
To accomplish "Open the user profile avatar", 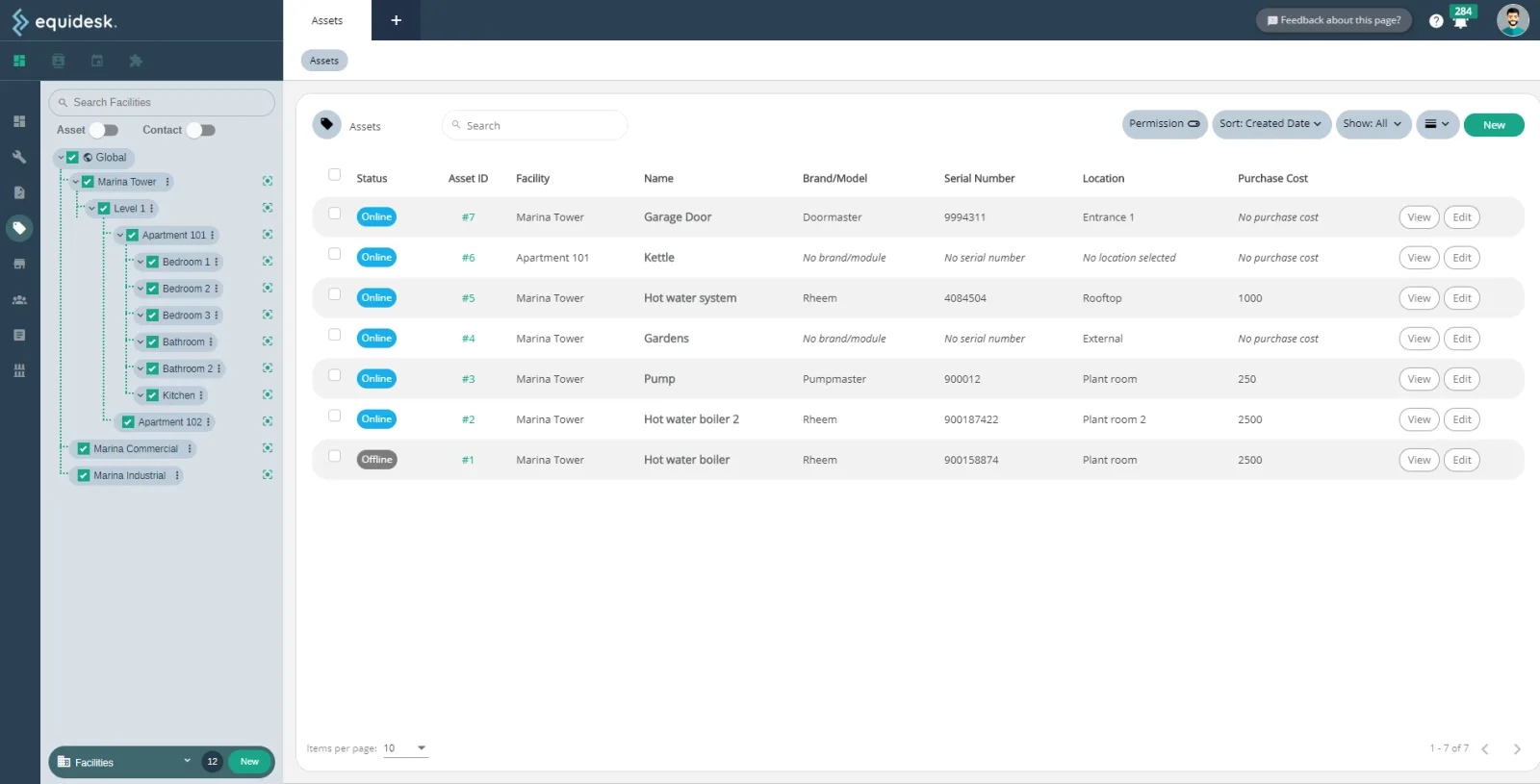I will pyautogui.click(x=1513, y=20).
